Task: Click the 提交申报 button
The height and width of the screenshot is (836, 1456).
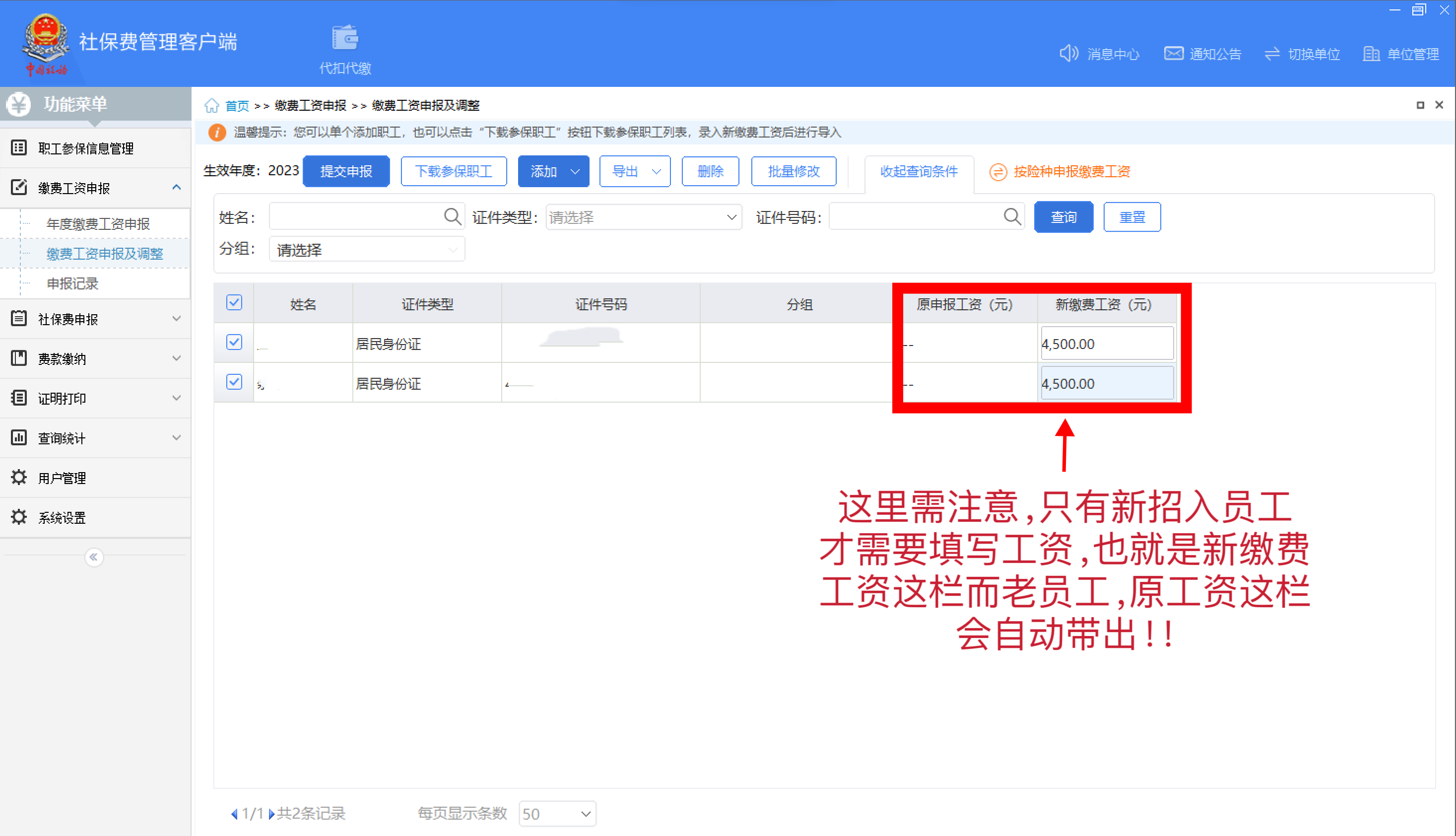Action: point(346,171)
